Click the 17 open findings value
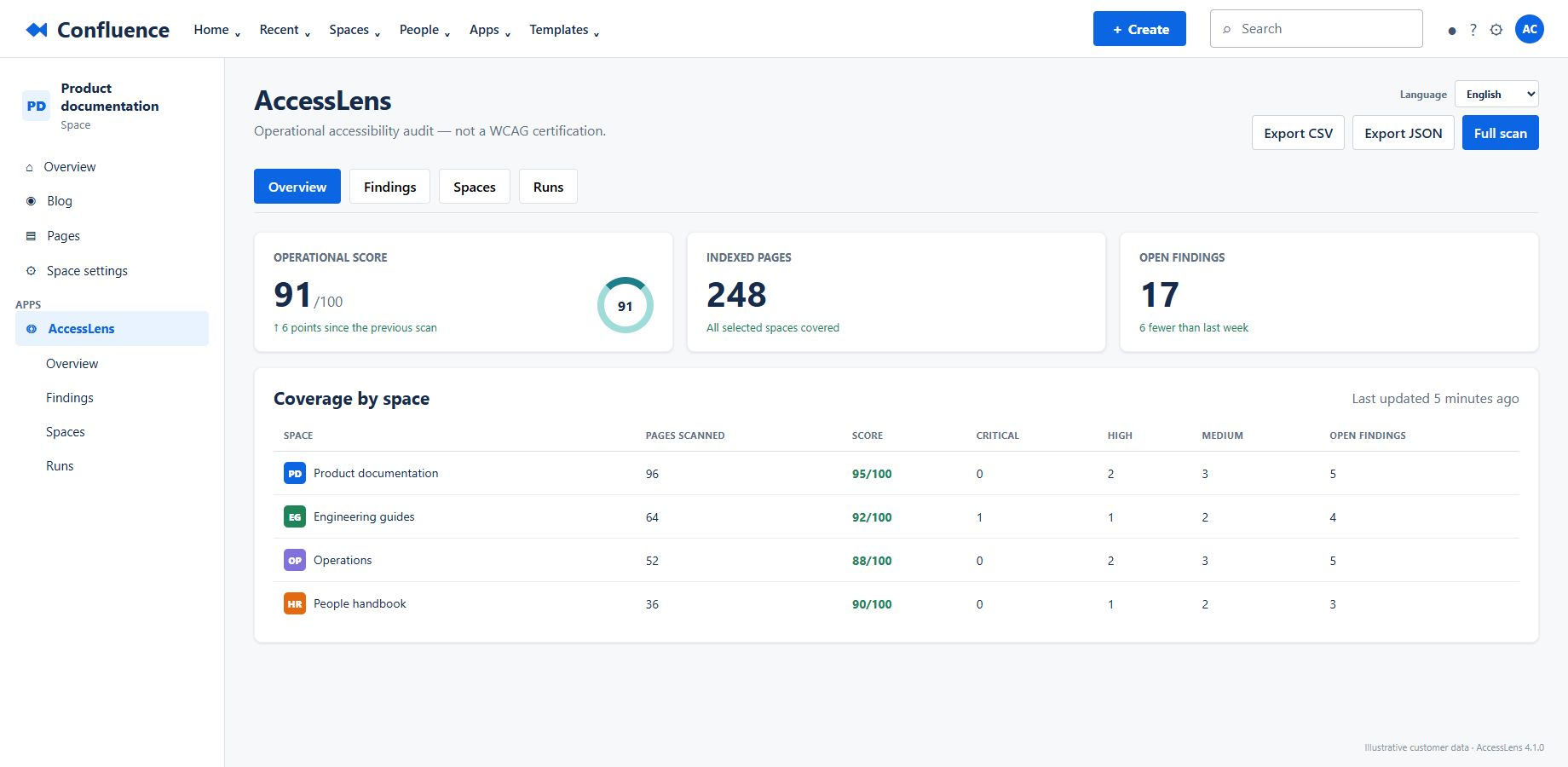 click(1160, 295)
